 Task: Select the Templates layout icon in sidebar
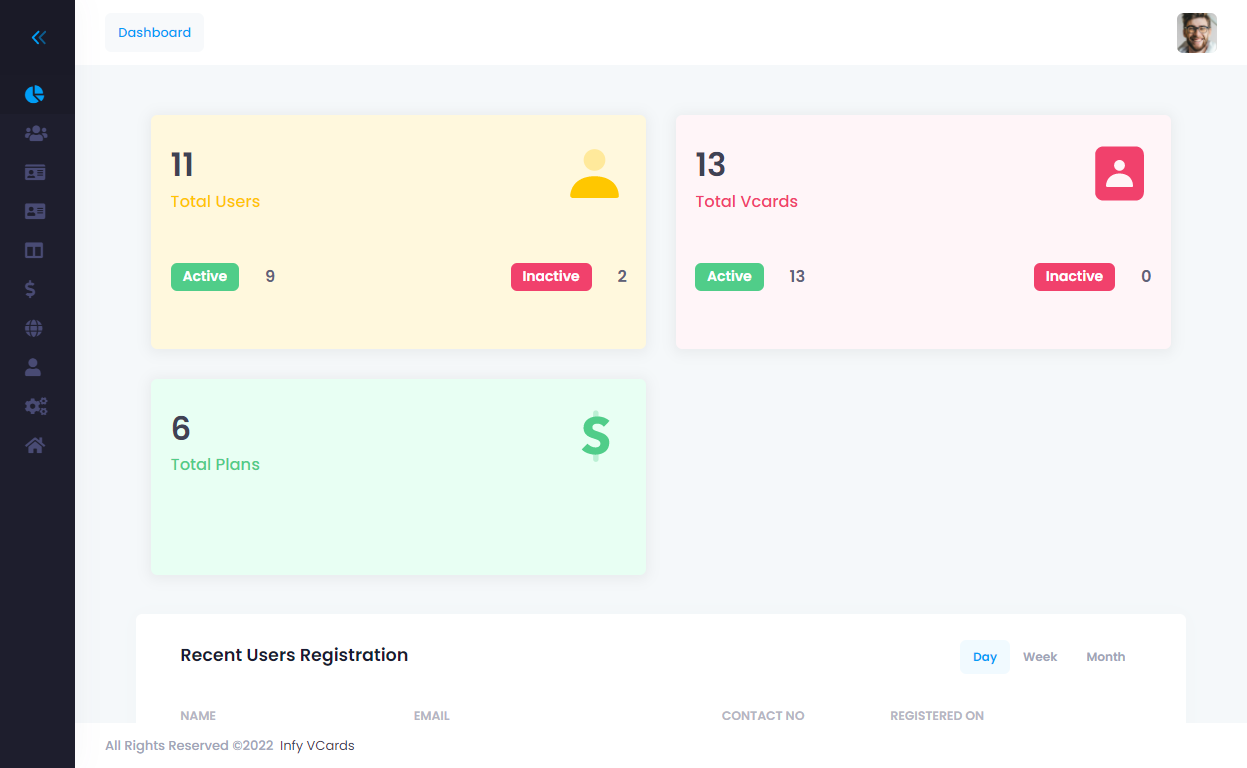[34, 250]
